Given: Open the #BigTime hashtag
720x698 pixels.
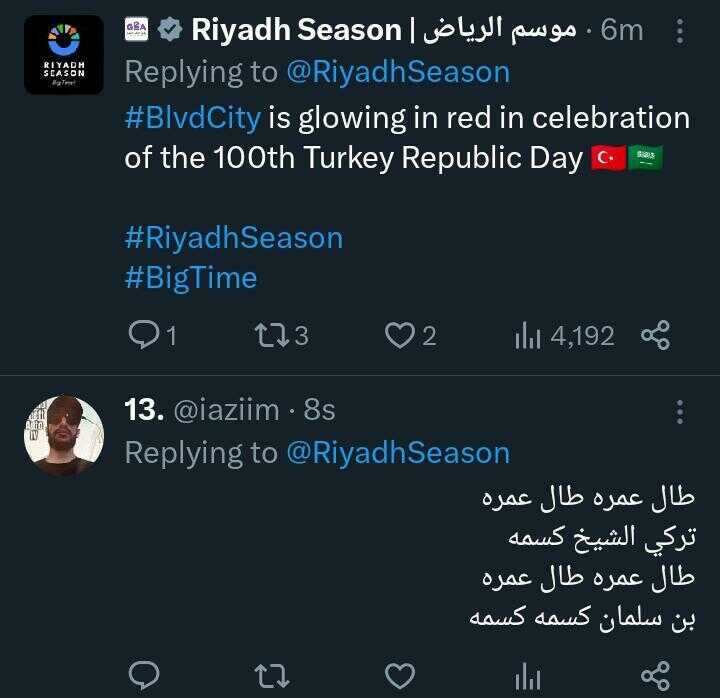Looking at the screenshot, I should click(x=190, y=277).
